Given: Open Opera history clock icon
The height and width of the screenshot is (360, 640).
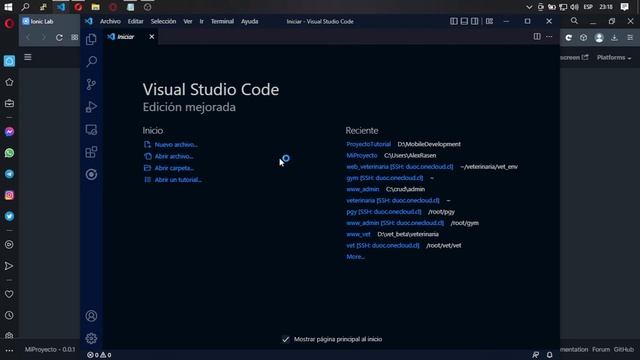Looking at the screenshot, I should pyautogui.click(x=9, y=316).
